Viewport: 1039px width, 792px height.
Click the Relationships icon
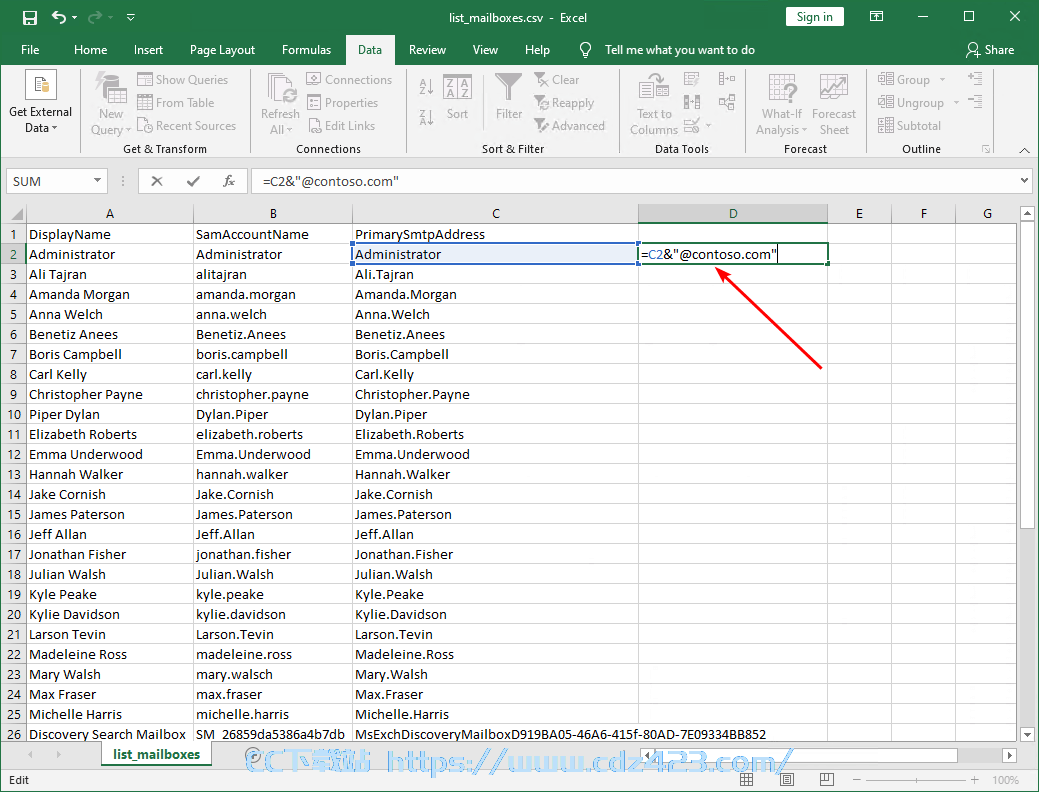pos(726,102)
